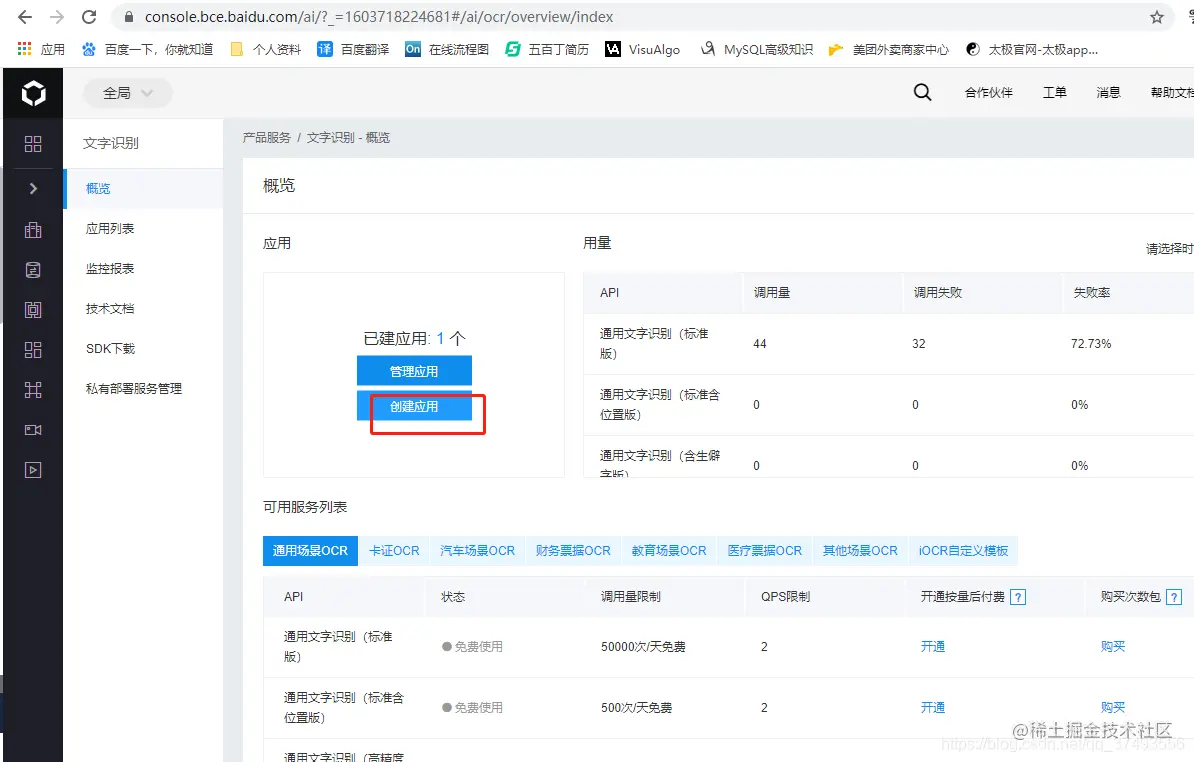1194x762 pixels.
Task: Click the address bar URL field
Action: coord(400,16)
